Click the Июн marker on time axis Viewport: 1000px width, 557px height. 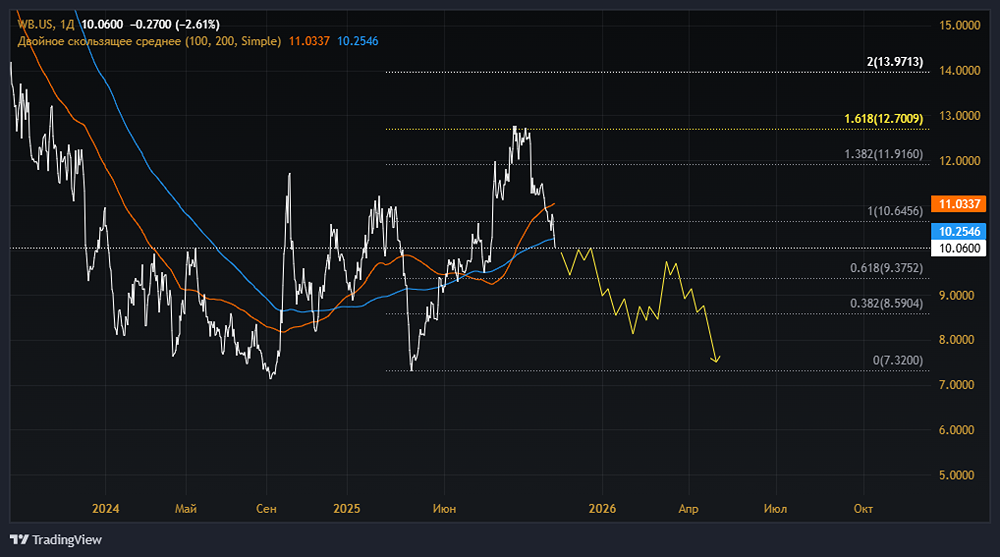click(443, 509)
